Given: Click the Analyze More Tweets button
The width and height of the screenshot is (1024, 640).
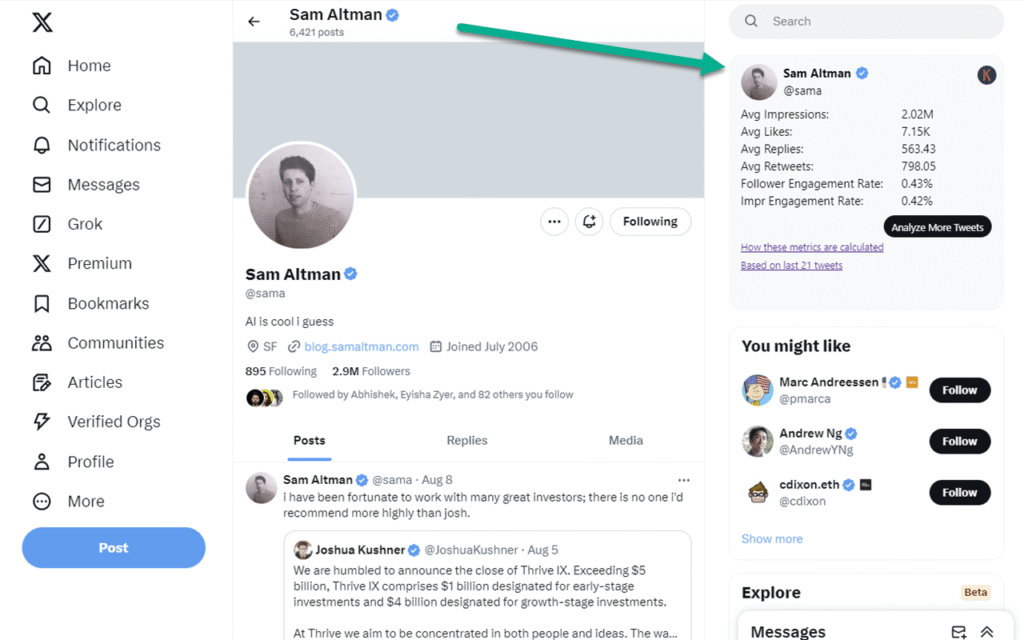Looking at the screenshot, I should [x=937, y=226].
